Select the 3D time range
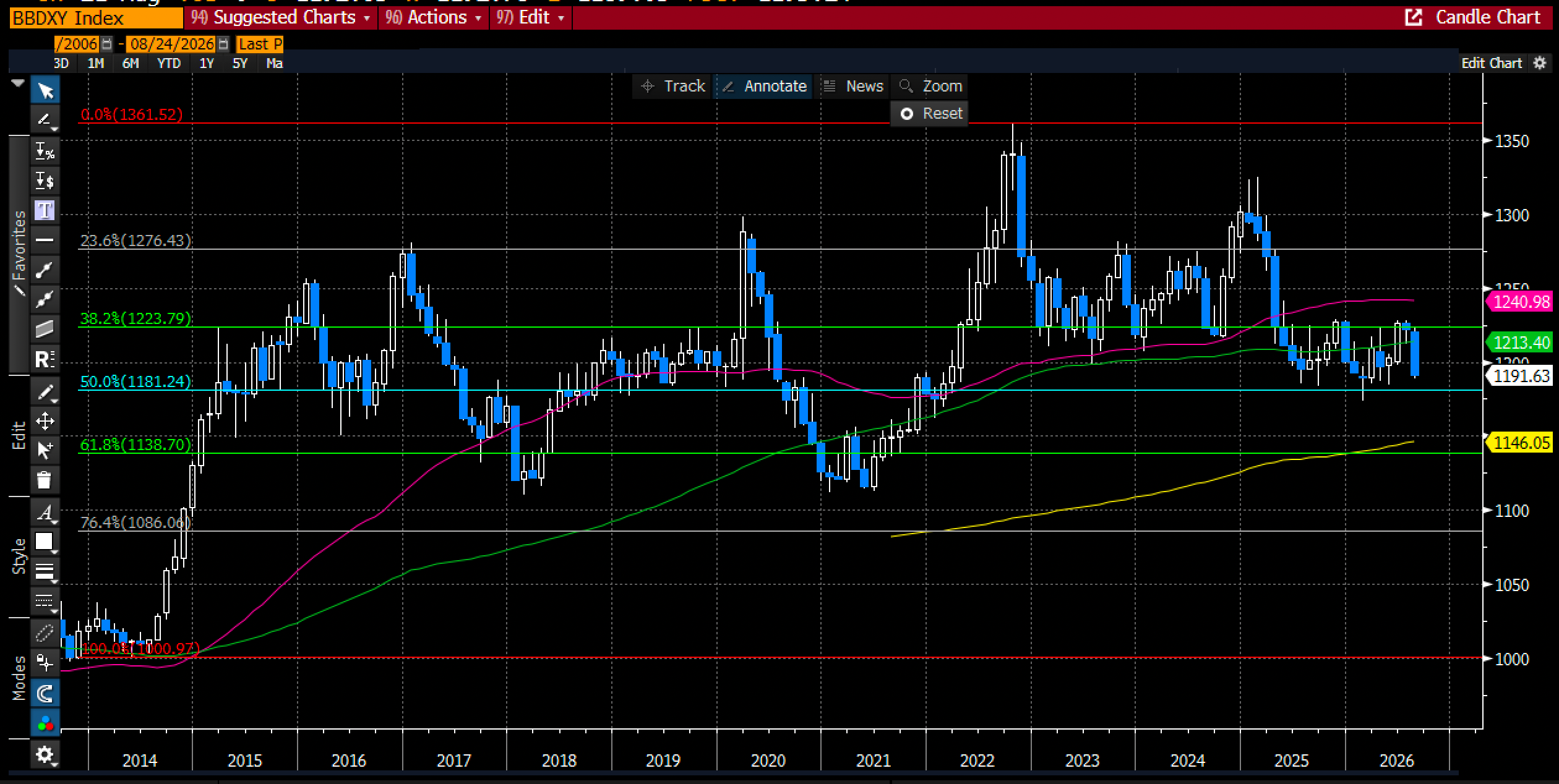1559x784 pixels. [61, 63]
